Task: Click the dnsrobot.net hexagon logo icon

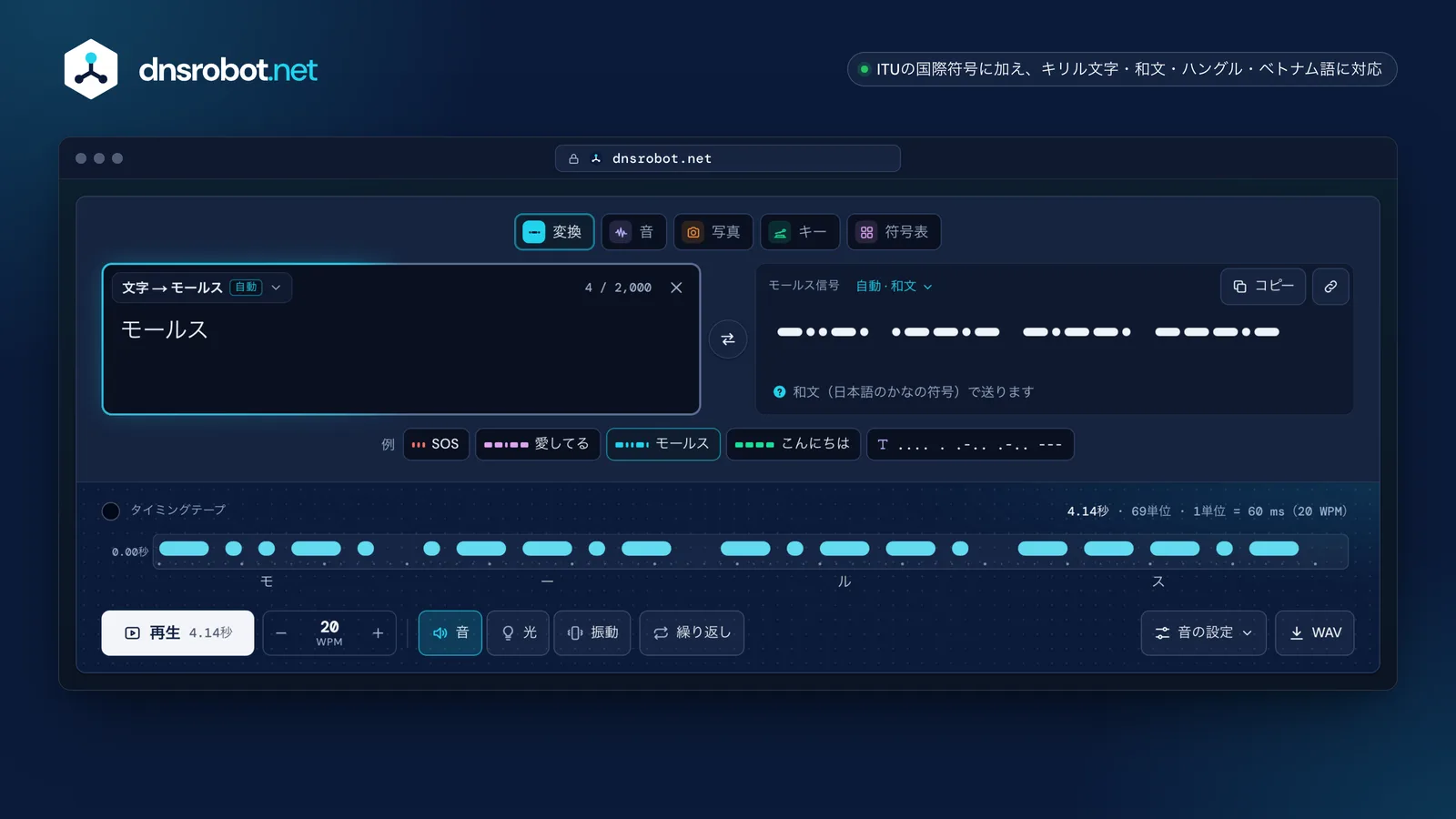Action: 91,69
